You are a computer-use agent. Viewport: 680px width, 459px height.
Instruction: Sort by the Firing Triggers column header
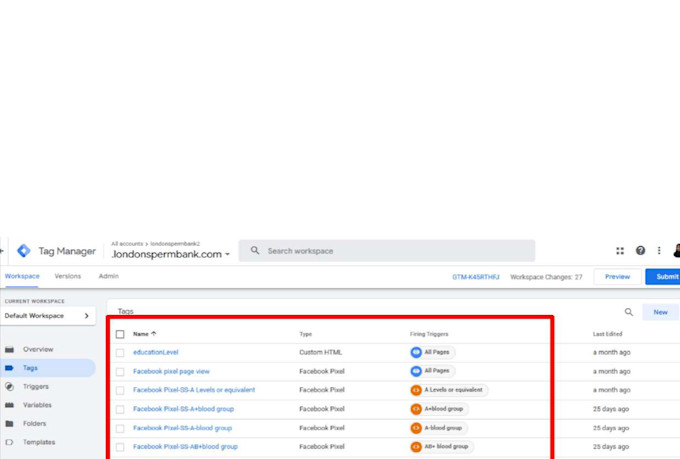[x=429, y=334]
